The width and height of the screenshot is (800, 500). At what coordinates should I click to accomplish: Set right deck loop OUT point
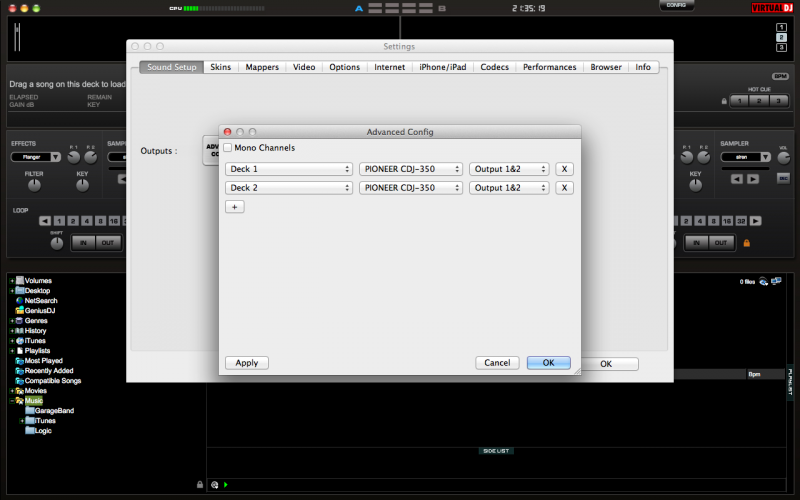(x=721, y=243)
